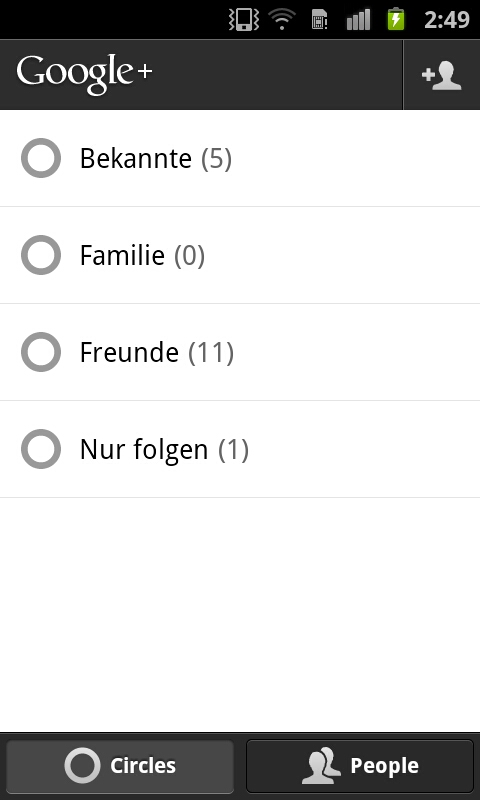
Task: Tap the circle icon beside Familie
Action: pos(41,255)
